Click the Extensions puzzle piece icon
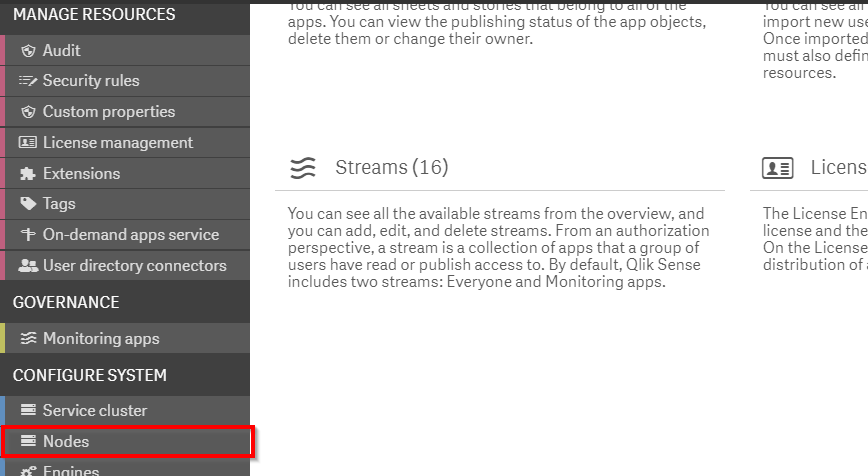The image size is (868, 476). click(x=28, y=174)
